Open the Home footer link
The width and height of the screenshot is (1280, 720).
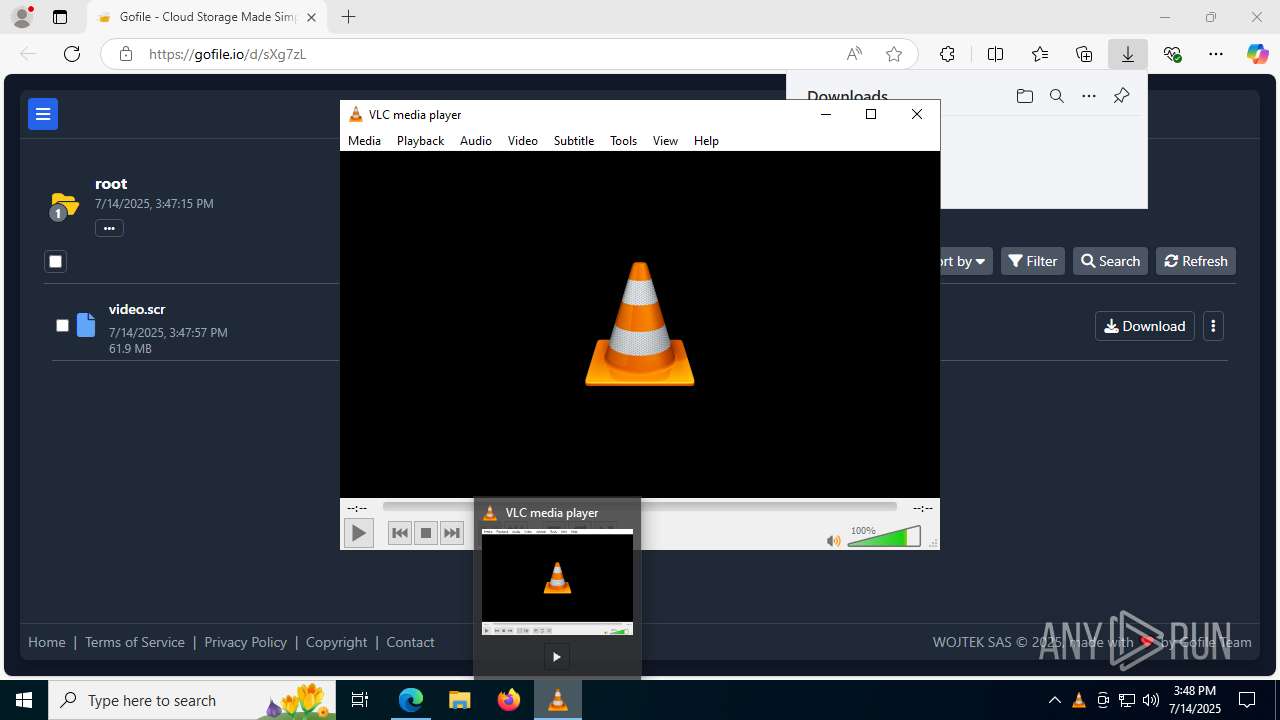pyautogui.click(x=47, y=642)
